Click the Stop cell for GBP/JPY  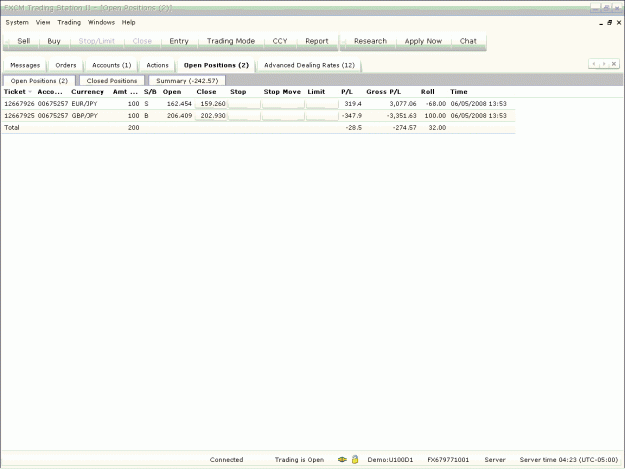[244, 116]
